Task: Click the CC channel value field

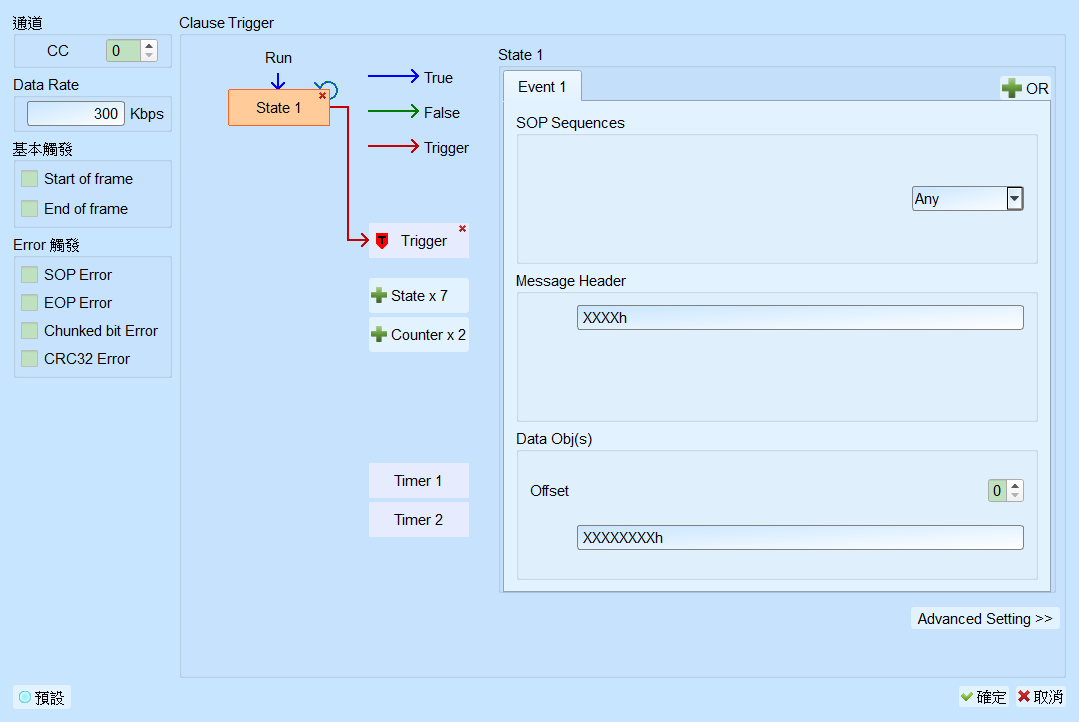Action: pos(124,51)
